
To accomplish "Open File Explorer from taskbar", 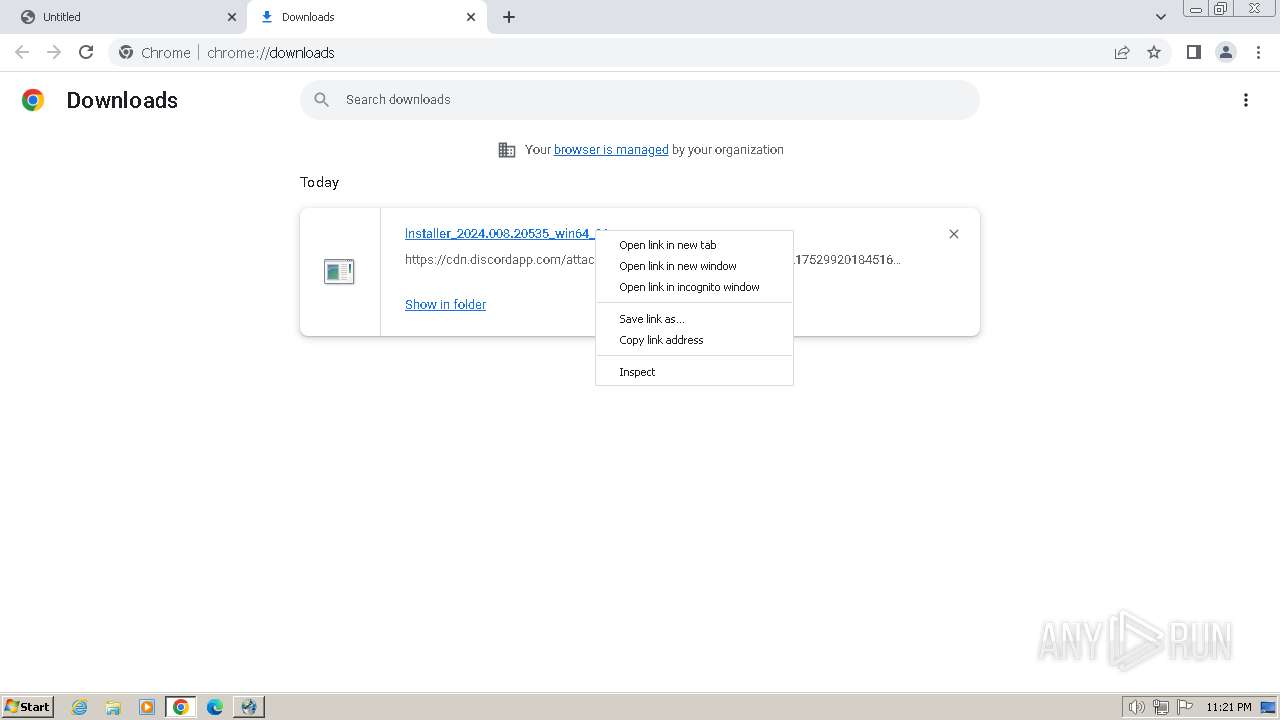I will 113,707.
